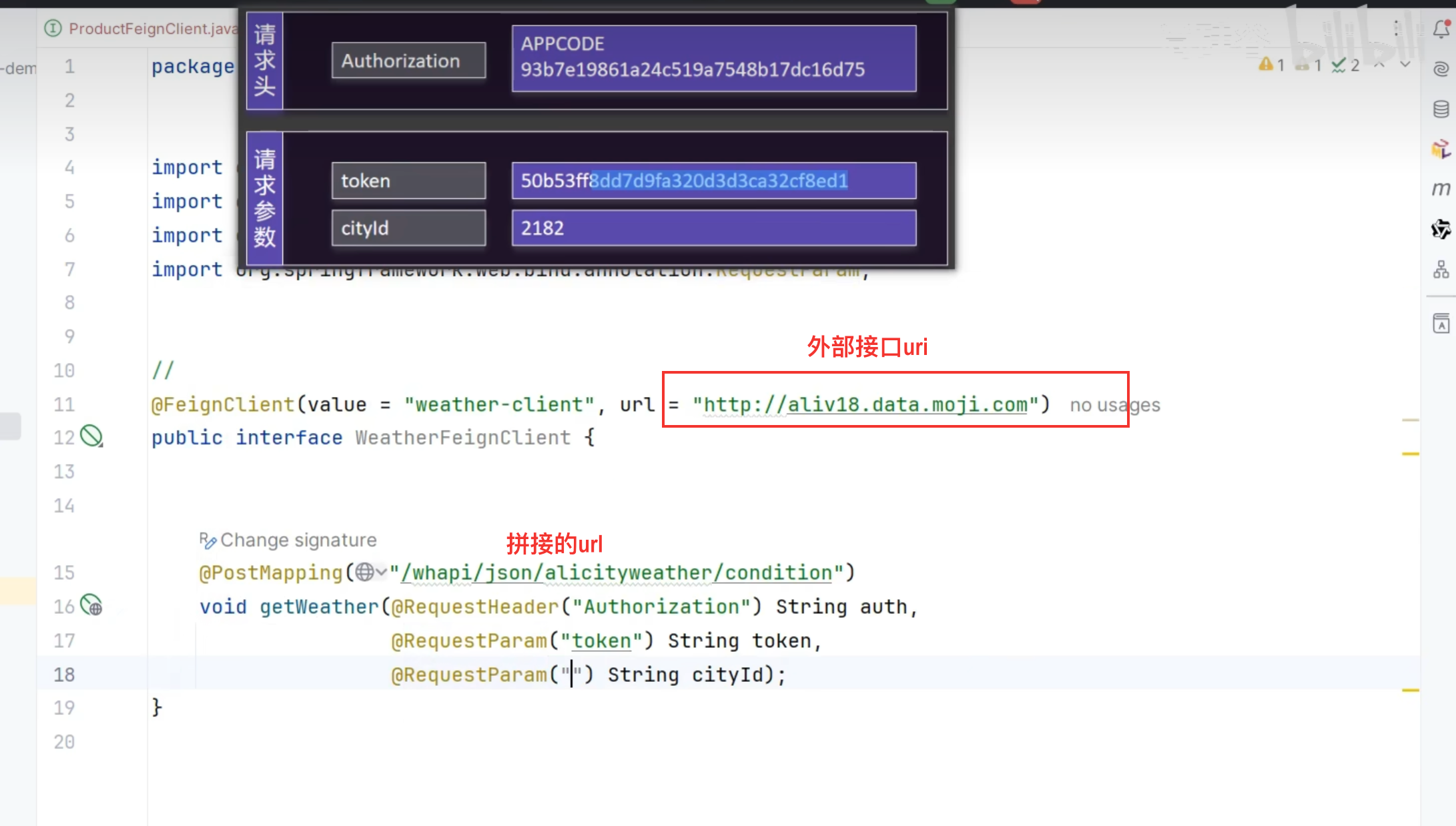Viewport: 1456px width, 826px height.
Task: Click the endpoint gutter icon on line 16
Action: [x=91, y=606]
